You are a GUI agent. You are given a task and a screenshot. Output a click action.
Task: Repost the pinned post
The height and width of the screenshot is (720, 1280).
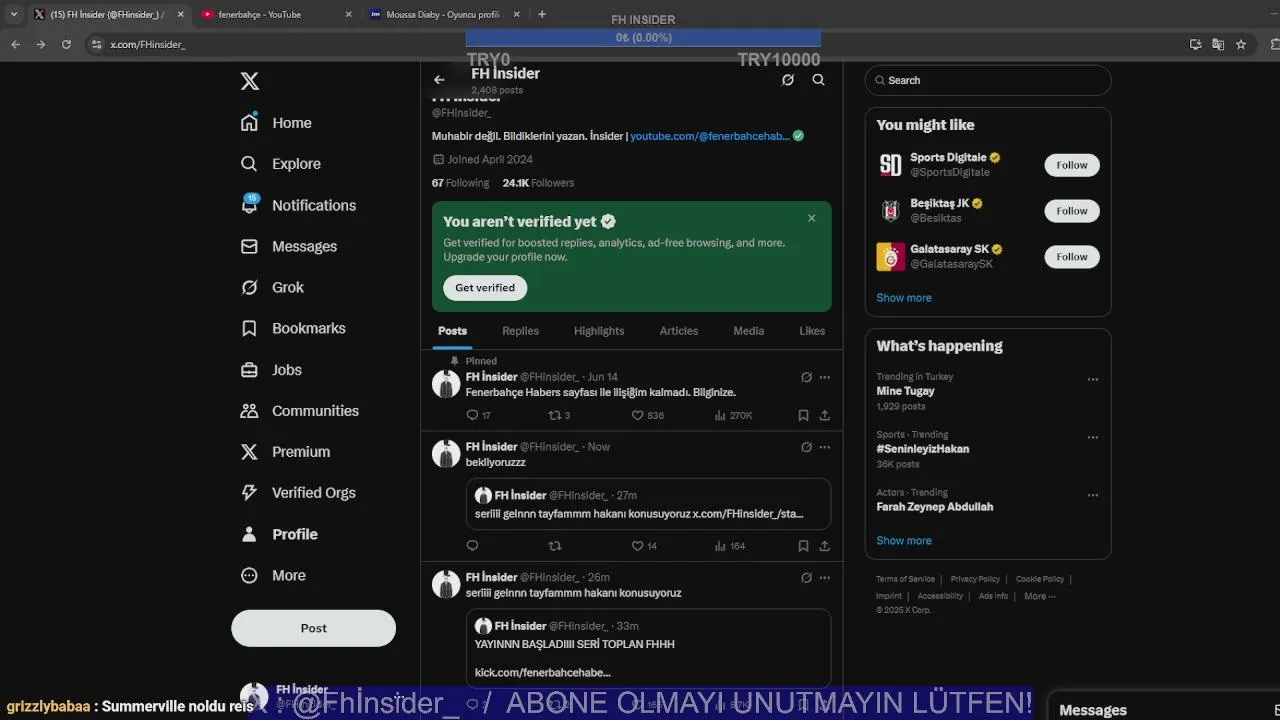[x=559, y=415]
